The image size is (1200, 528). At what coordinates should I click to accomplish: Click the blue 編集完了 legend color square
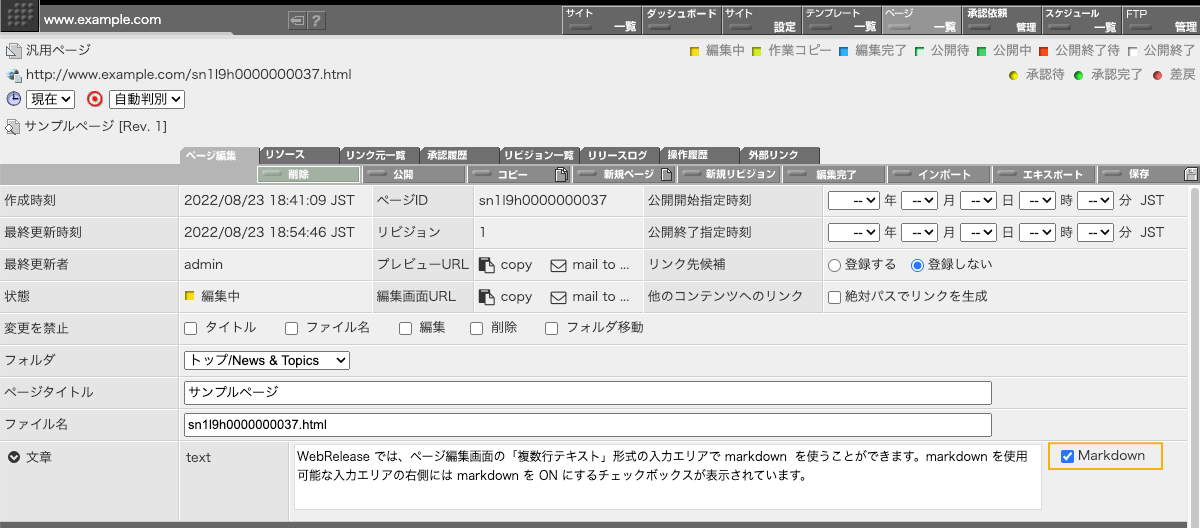coord(844,51)
